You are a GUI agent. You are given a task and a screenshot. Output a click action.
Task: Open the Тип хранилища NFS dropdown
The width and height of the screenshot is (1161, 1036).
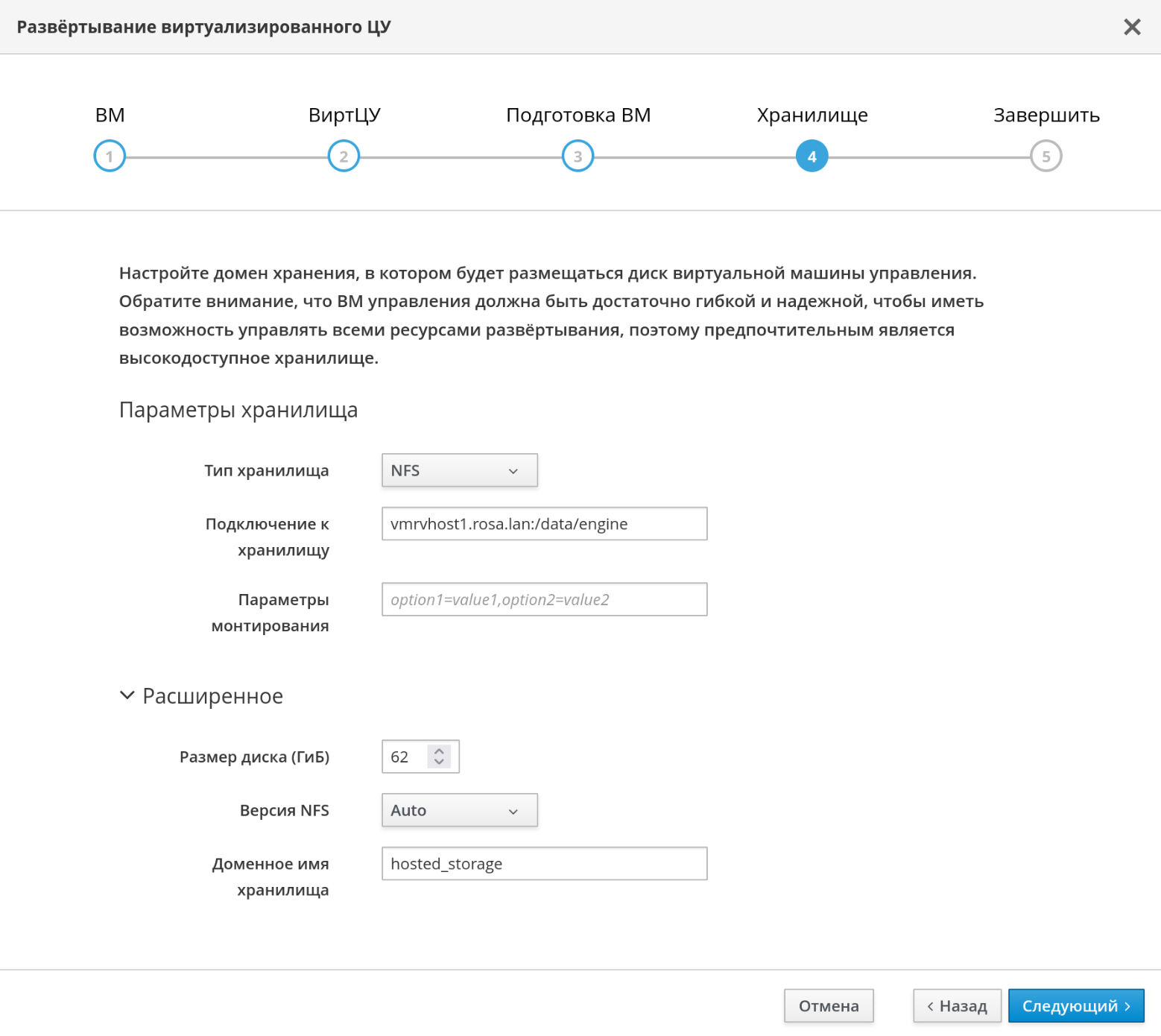(x=459, y=471)
